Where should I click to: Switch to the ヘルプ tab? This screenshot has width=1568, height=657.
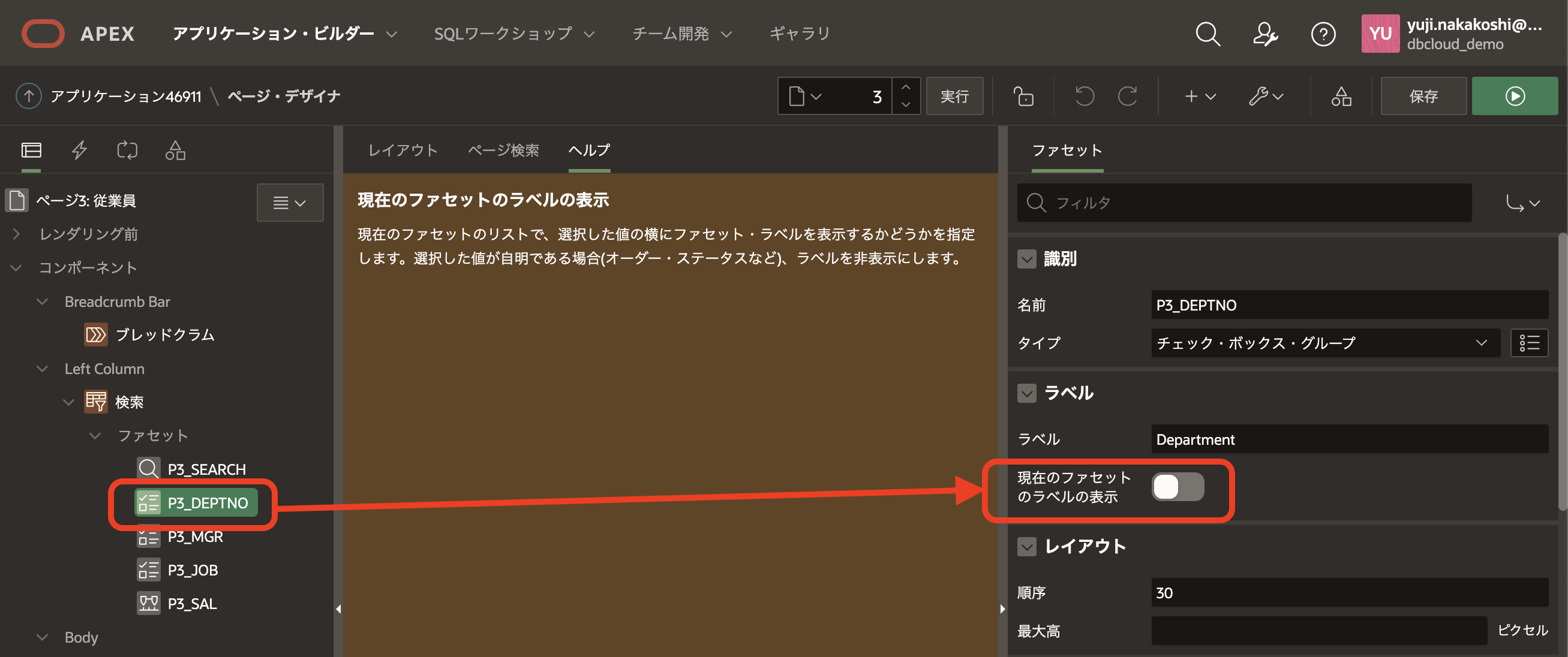pyautogui.click(x=589, y=150)
